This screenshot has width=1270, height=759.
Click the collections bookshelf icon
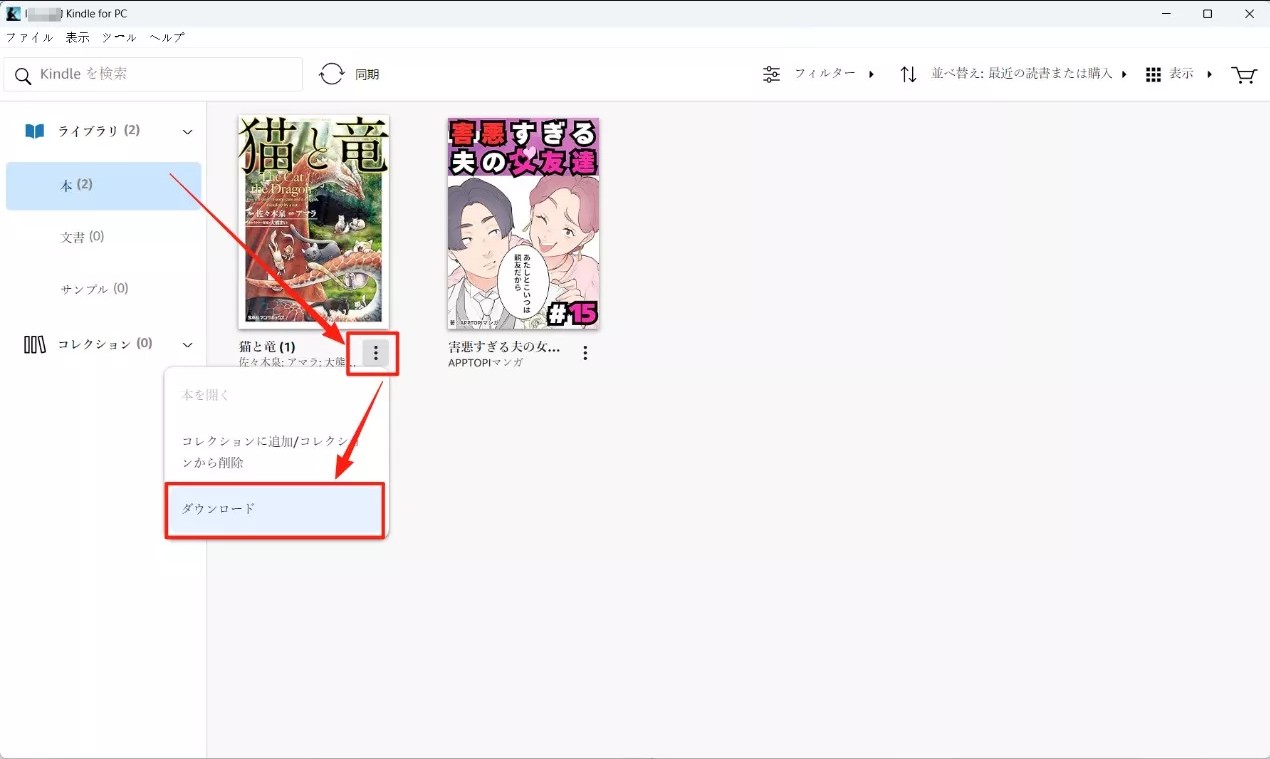[x=35, y=344]
